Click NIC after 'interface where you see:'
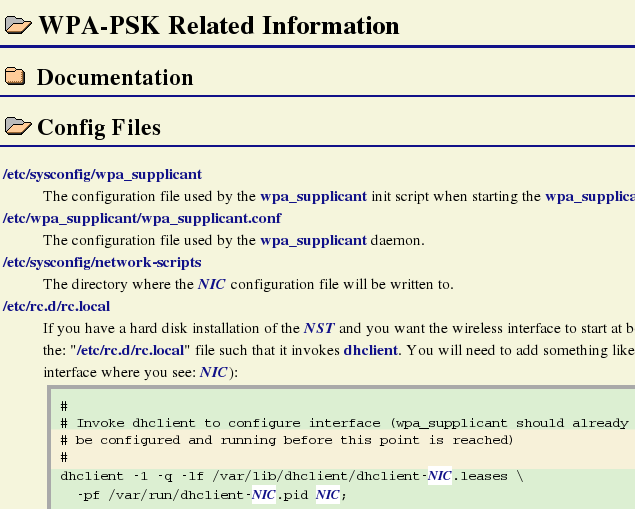 click(213, 372)
